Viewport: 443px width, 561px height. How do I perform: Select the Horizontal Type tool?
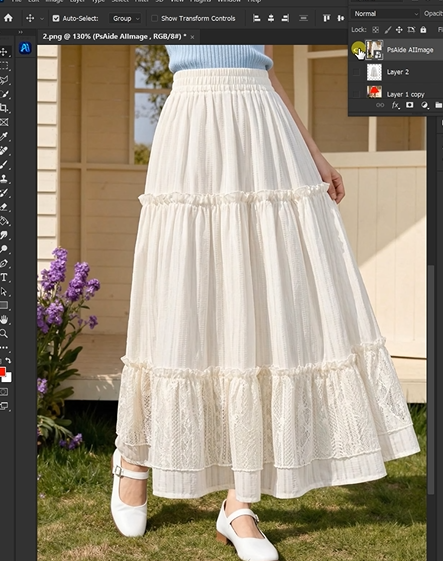click(x=4, y=277)
